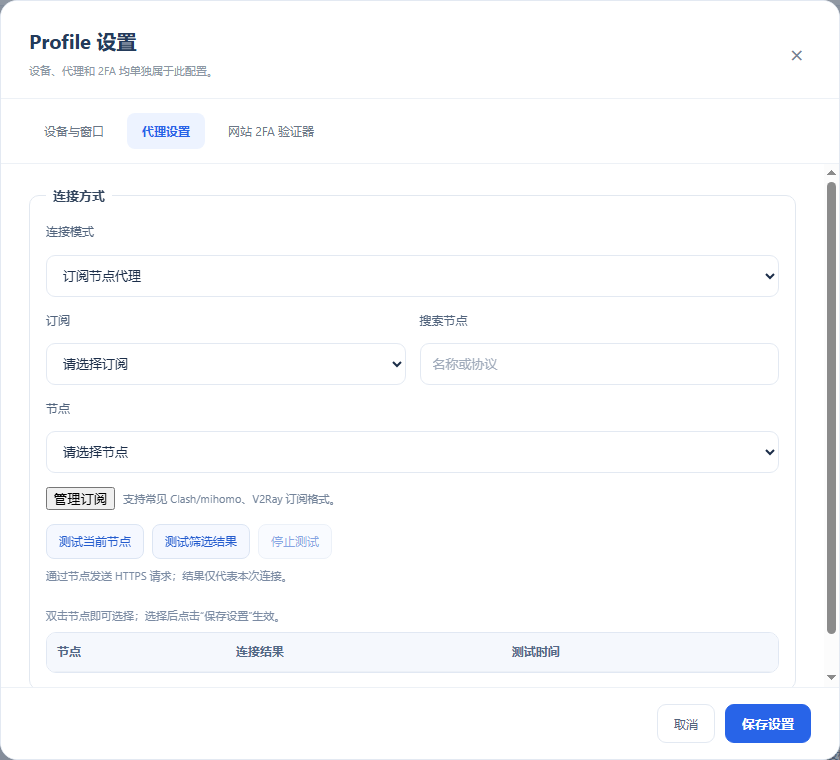
Task: Expand the 请选择订阅 dropdown
Action: (x=226, y=364)
